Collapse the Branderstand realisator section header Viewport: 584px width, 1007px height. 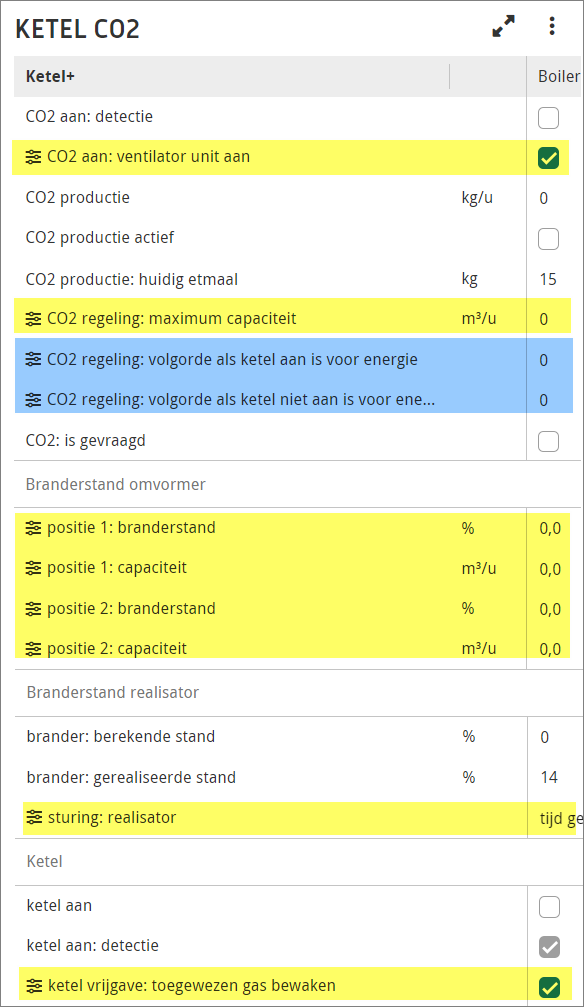tap(112, 692)
